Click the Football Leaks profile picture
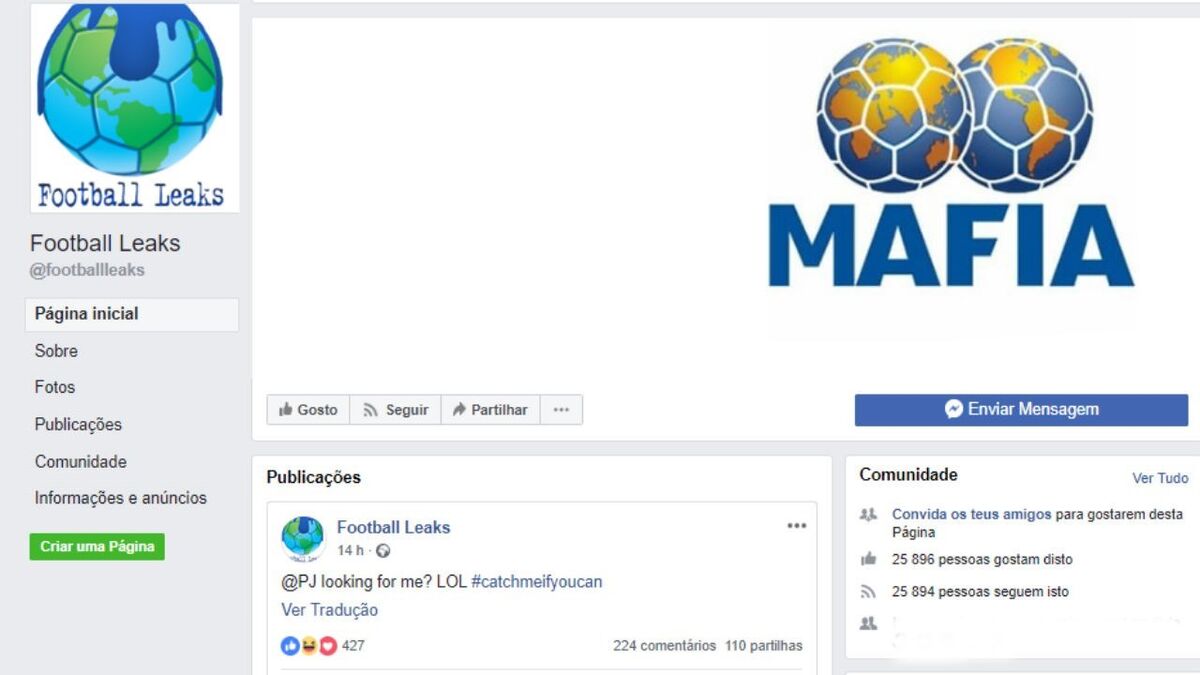Screen dimensions: 1200x675 [135, 108]
